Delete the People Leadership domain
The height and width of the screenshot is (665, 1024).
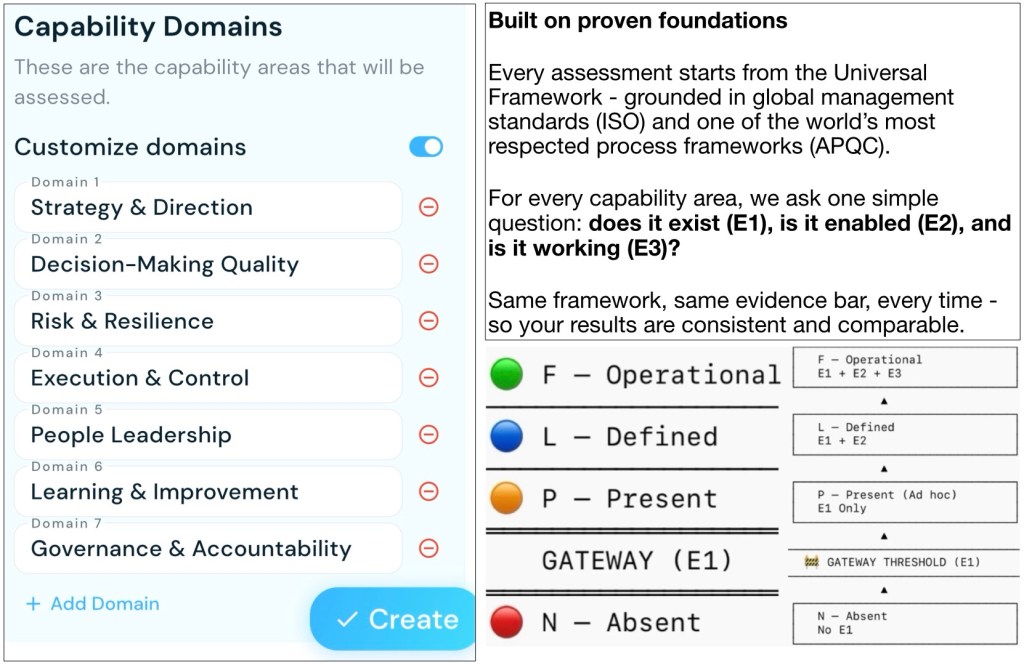click(428, 434)
